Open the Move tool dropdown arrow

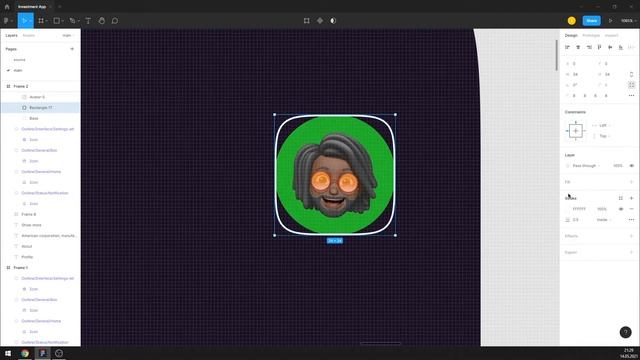[x=30, y=21]
